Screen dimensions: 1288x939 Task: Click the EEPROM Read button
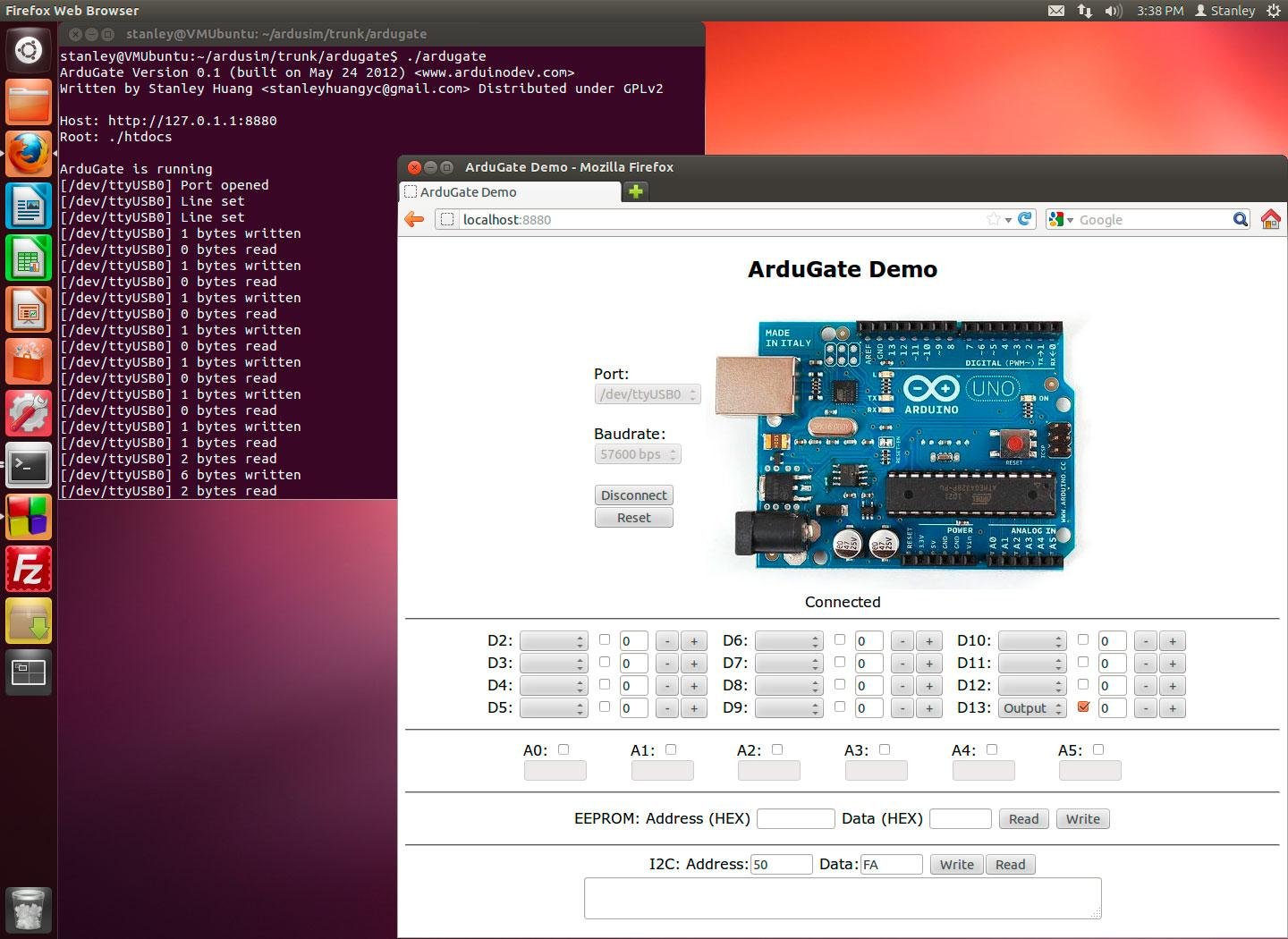[x=1022, y=818]
